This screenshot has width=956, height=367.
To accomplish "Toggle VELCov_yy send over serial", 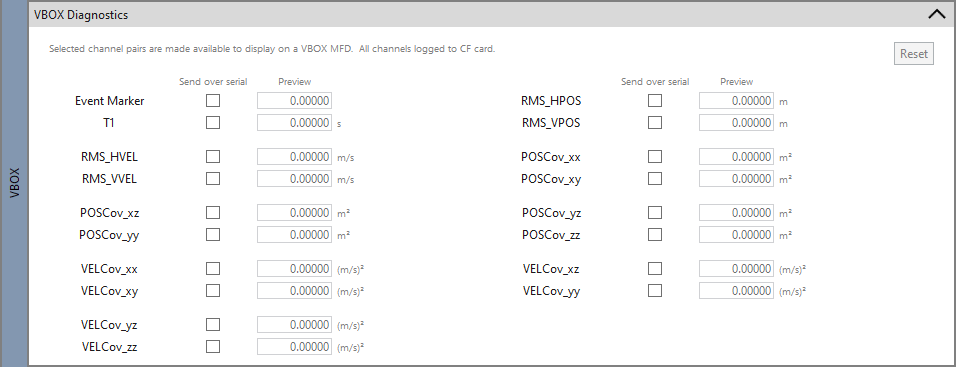I will [655, 291].
